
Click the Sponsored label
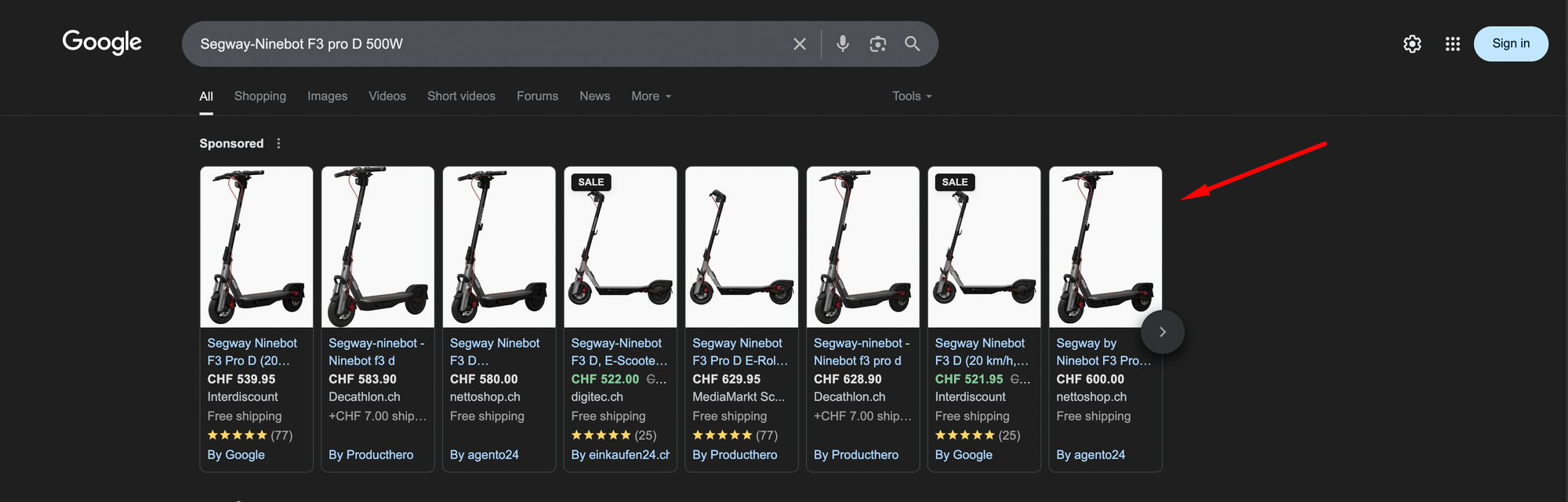point(231,144)
